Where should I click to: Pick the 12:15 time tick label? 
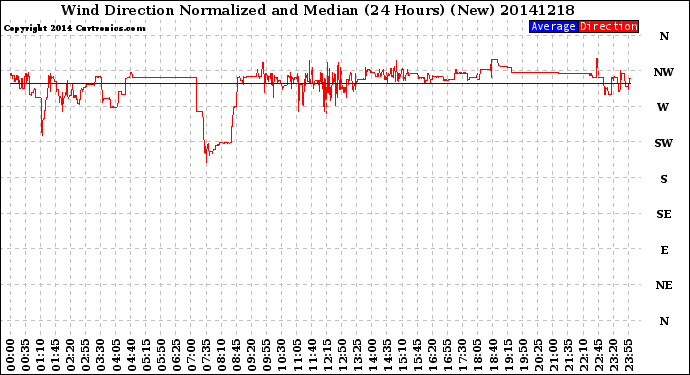[327, 355]
